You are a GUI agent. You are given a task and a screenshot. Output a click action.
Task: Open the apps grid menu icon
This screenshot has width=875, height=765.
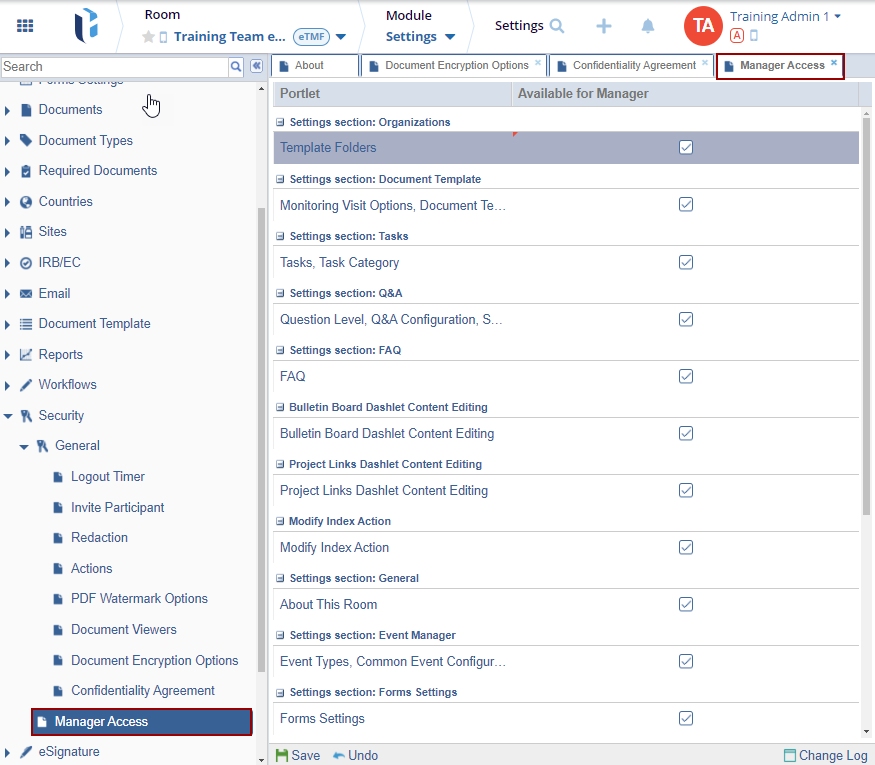[25, 26]
